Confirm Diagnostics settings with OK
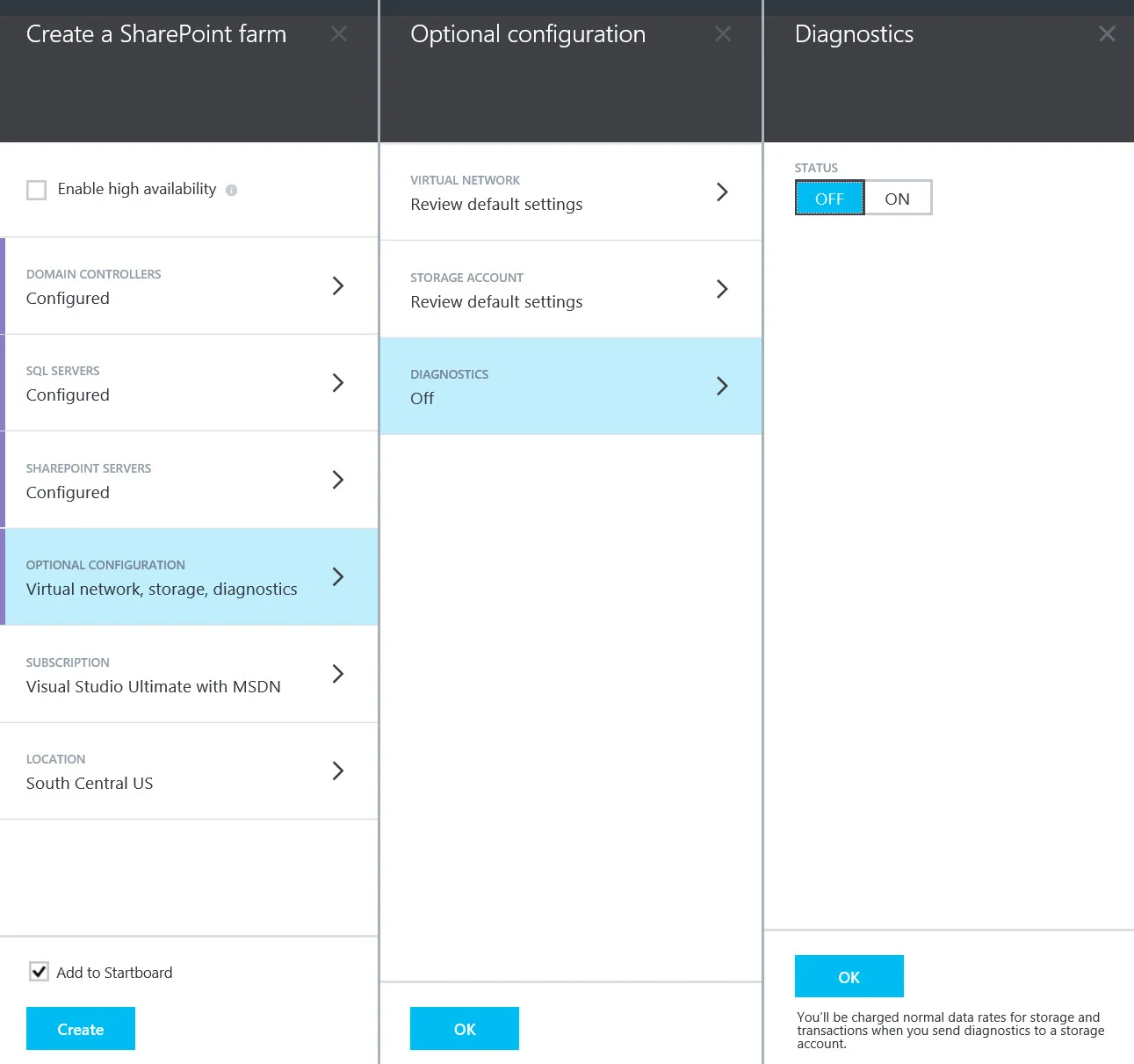1134x1064 pixels. point(849,976)
